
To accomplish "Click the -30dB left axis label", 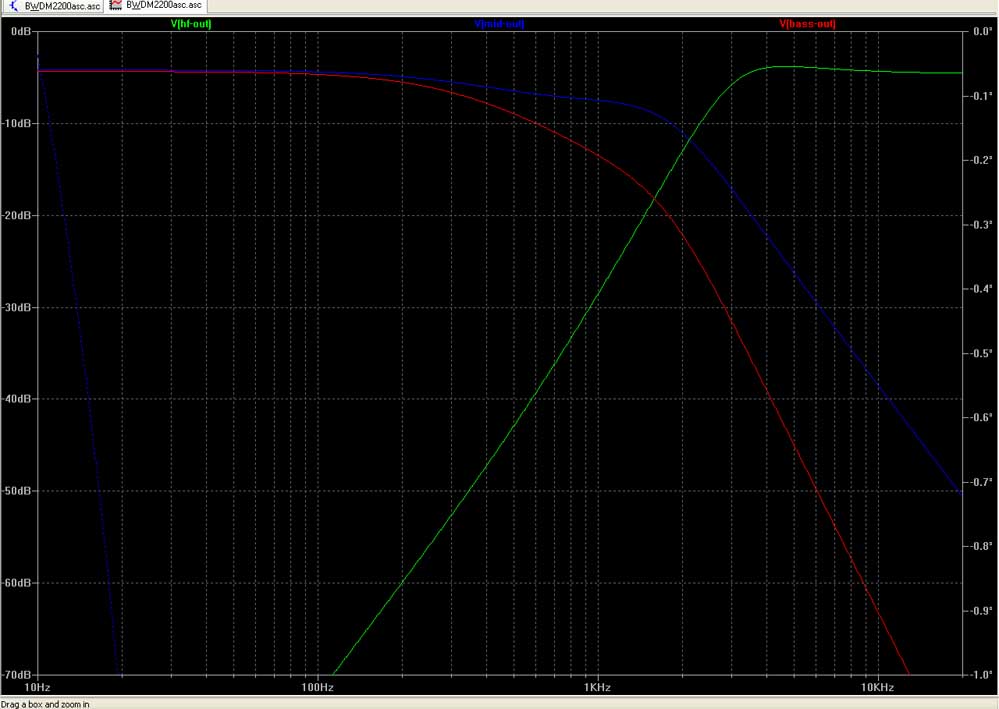I will pos(17,307).
